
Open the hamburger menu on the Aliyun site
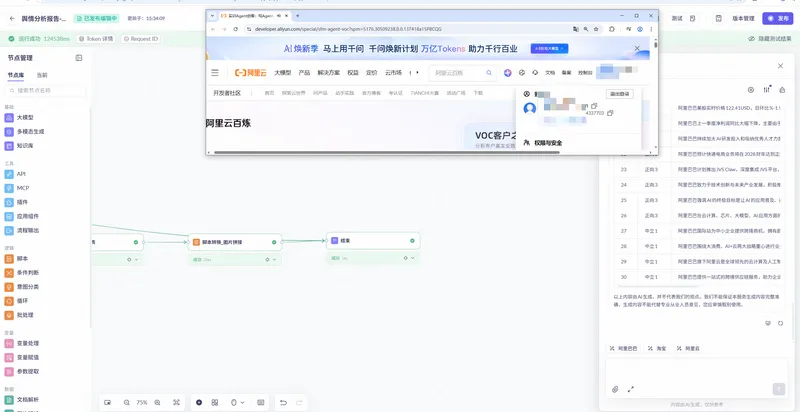pyautogui.click(x=215, y=73)
